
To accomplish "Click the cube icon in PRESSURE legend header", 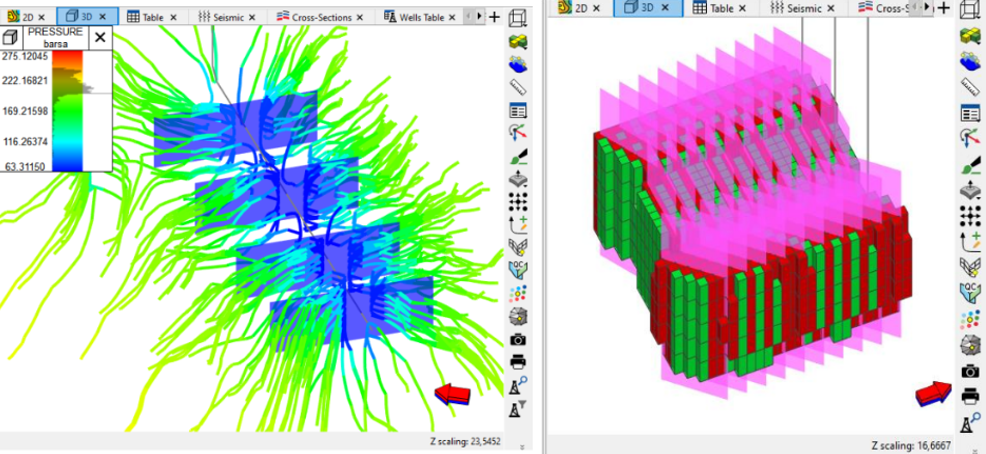I will click(x=11, y=38).
